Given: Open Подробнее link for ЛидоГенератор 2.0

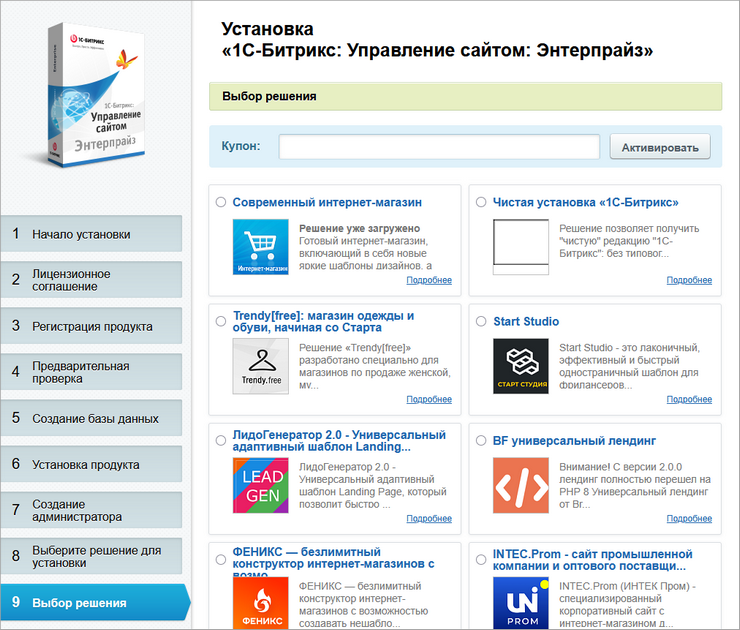Looking at the screenshot, I should tap(429, 519).
